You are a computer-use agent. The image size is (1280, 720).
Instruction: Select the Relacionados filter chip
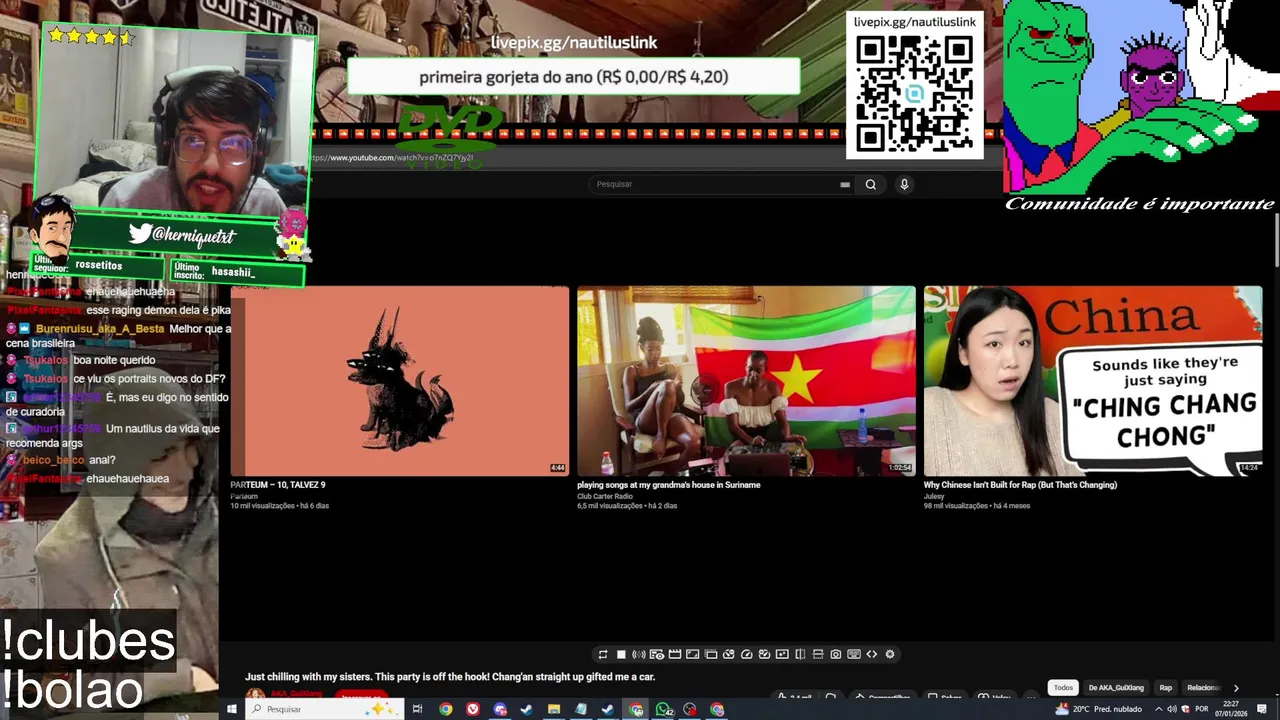pos(1203,688)
